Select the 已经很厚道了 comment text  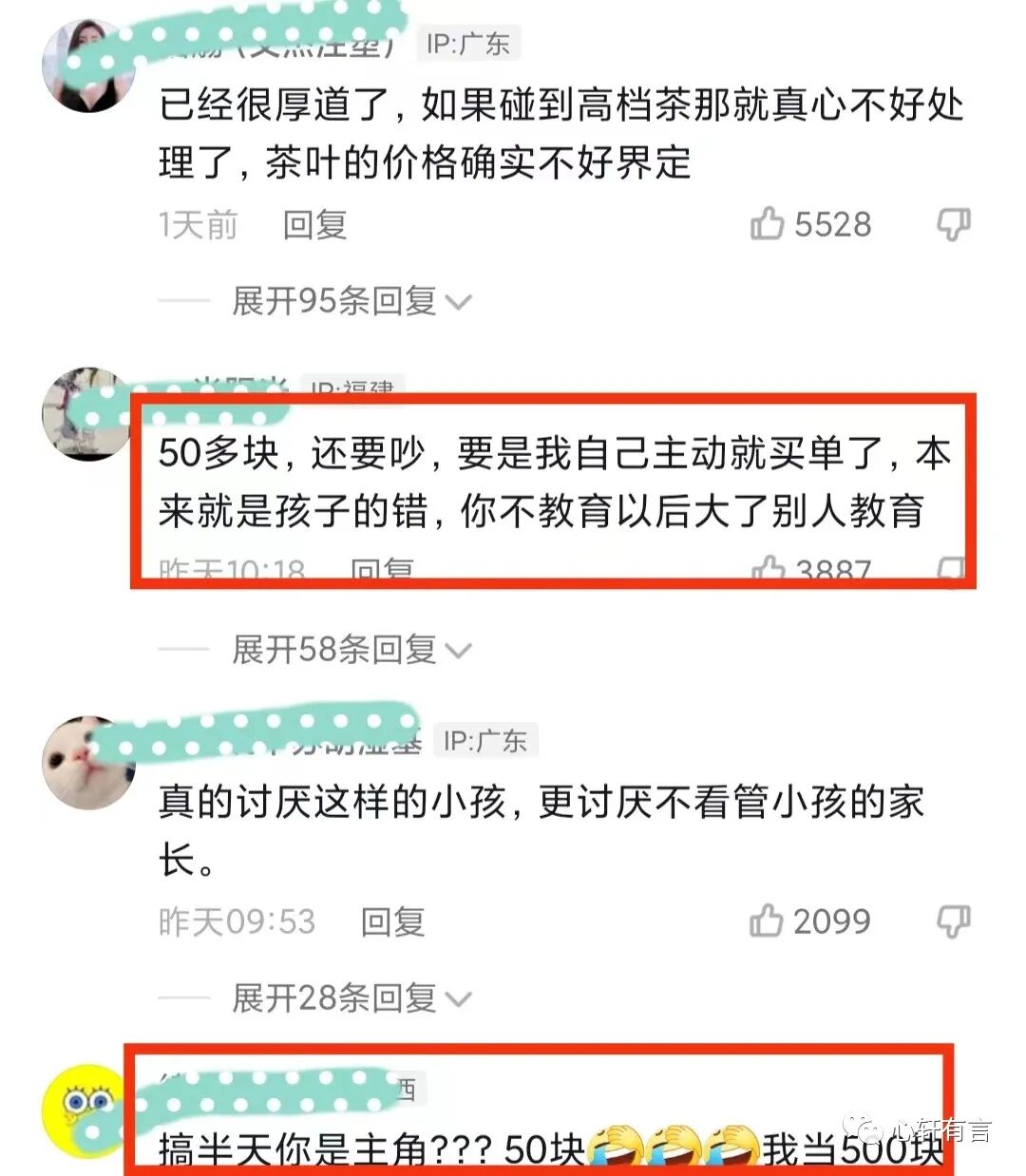(561, 134)
